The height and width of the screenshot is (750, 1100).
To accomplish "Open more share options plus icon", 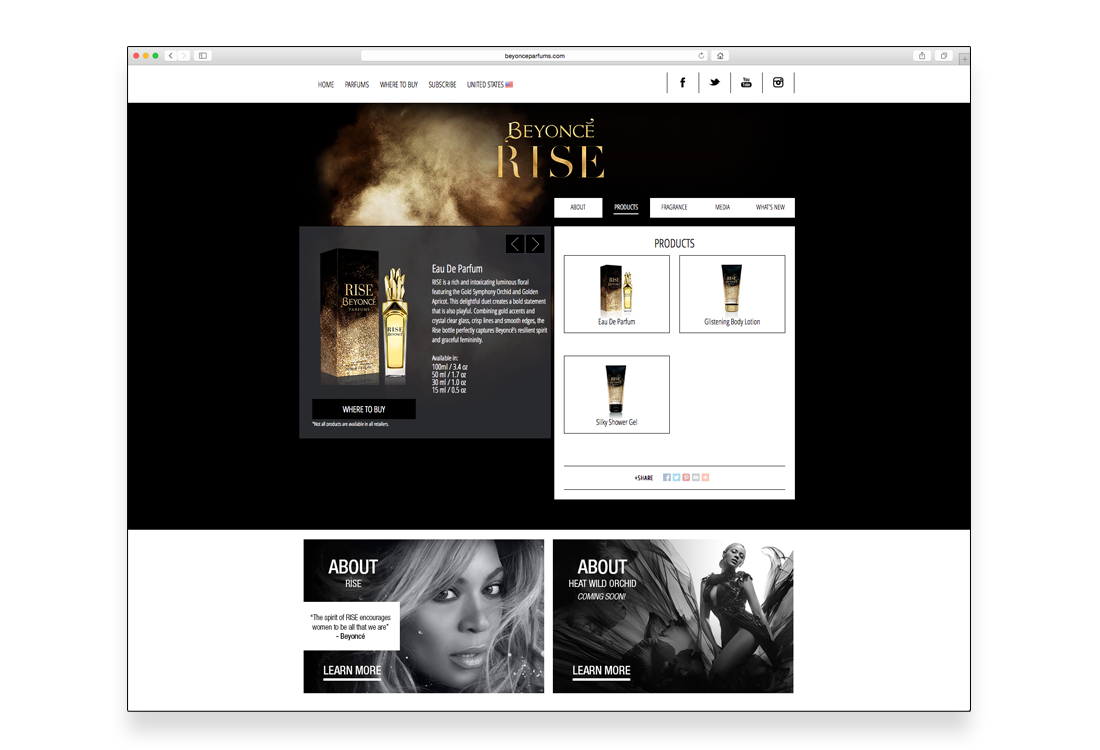I will pos(706,477).
